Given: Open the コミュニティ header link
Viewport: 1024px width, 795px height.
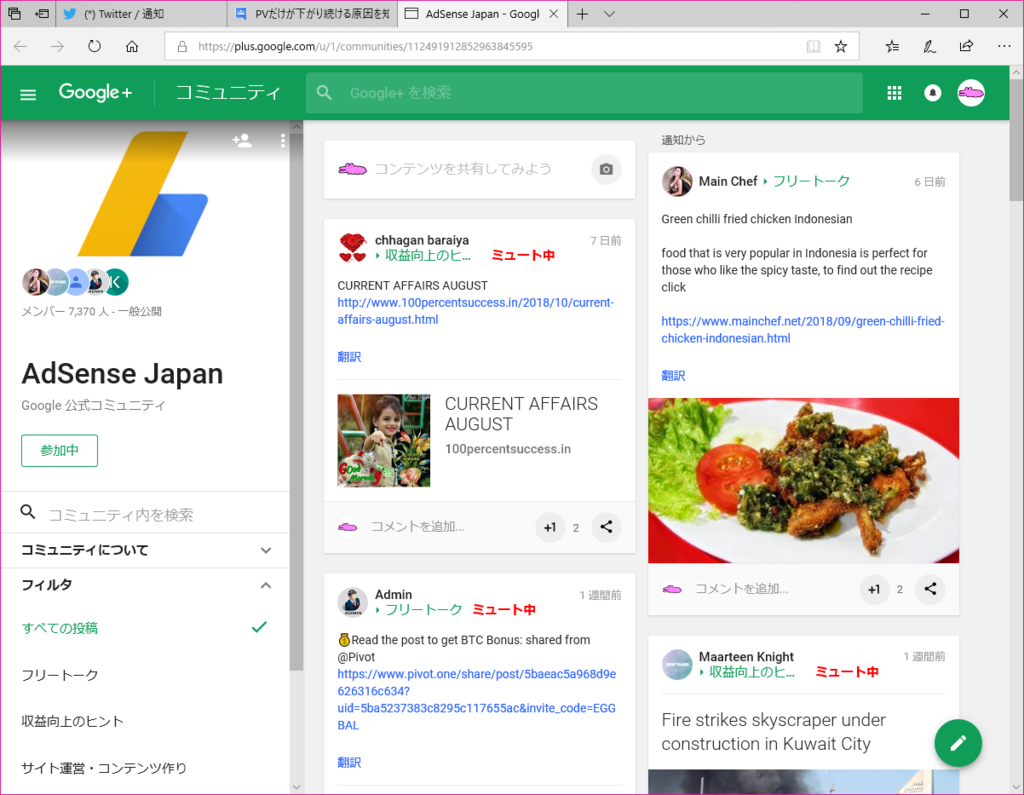Looking at the screenshot, I should pos(228,93).
